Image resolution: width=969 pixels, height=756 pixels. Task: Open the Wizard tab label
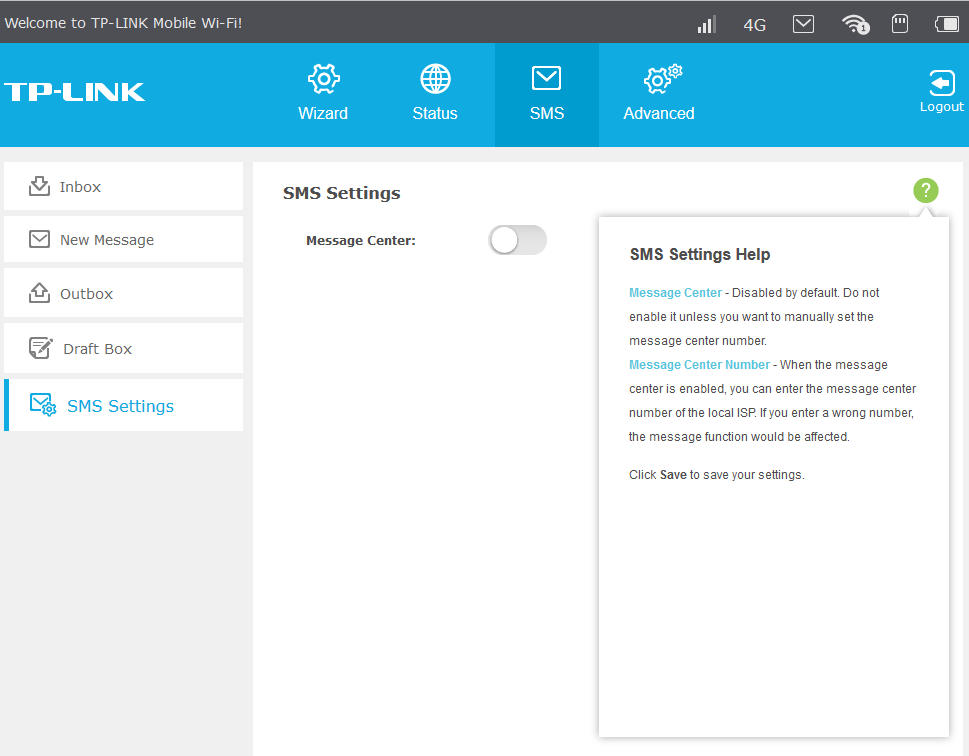[x=323, y=113]
